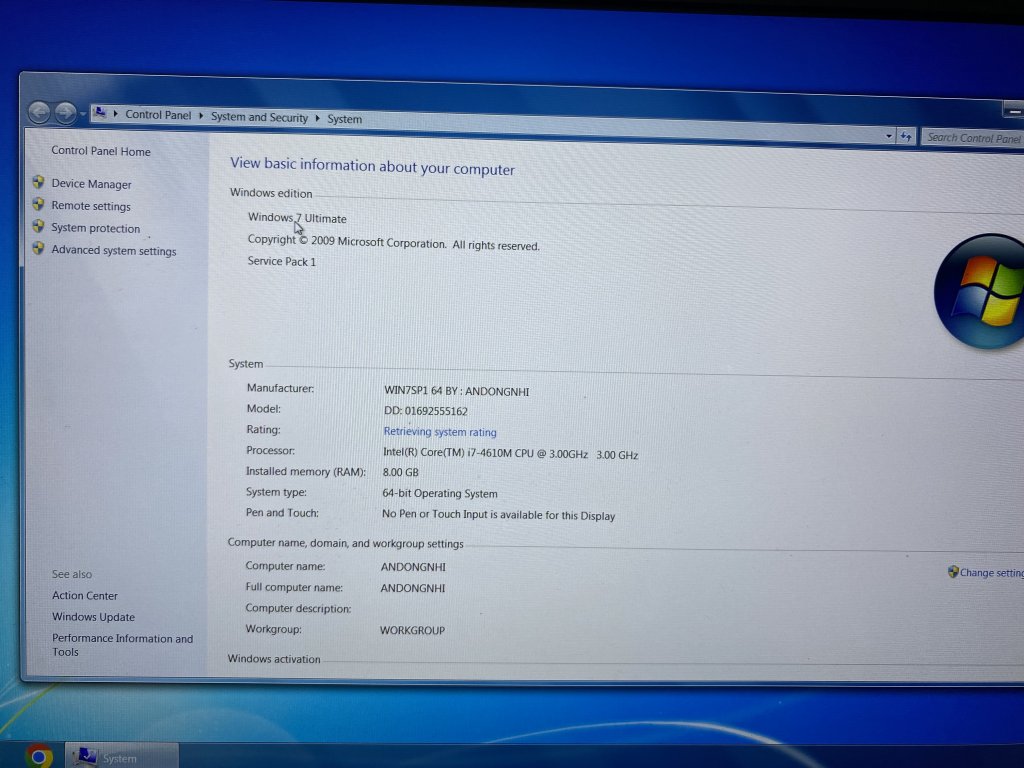Open Device Manager
This screenshot has height=768, width=1024.
click(x=91, y=184)
